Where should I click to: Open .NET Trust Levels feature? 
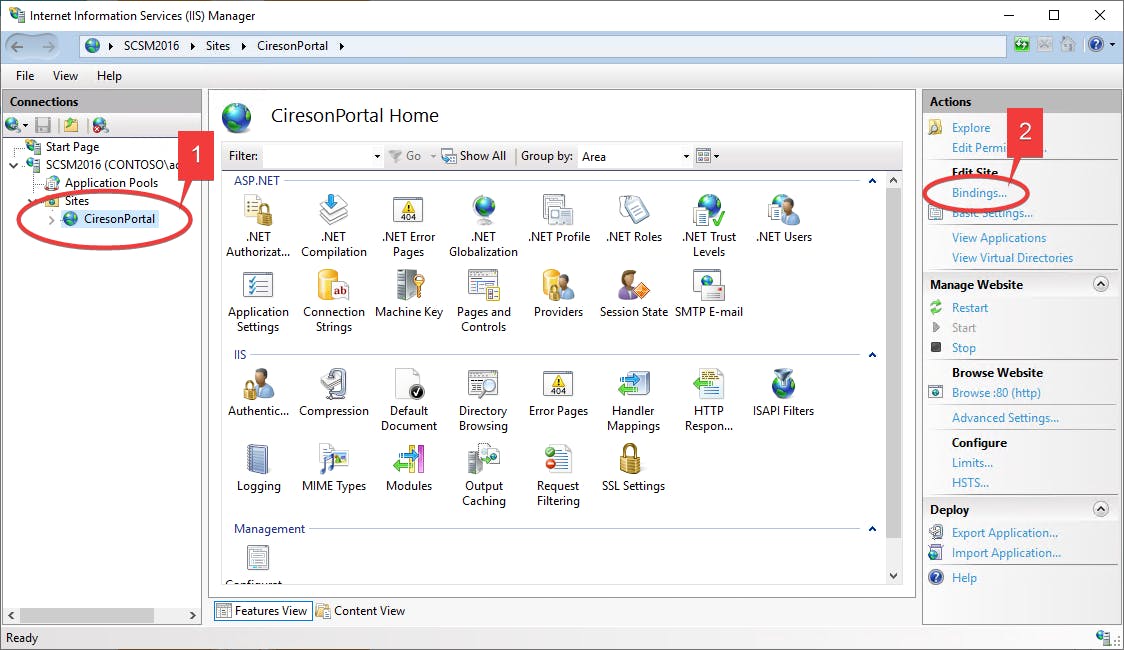click(709, 226)
